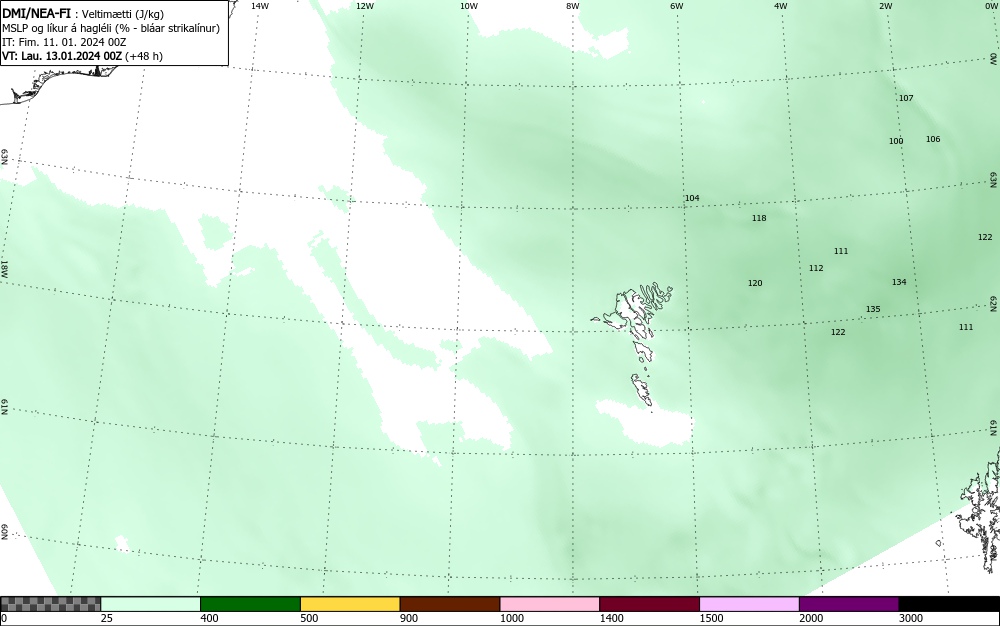This screenshot has height=626, width=1000.
Task: Click the '4W' longitude label
Action: [781, 6]
